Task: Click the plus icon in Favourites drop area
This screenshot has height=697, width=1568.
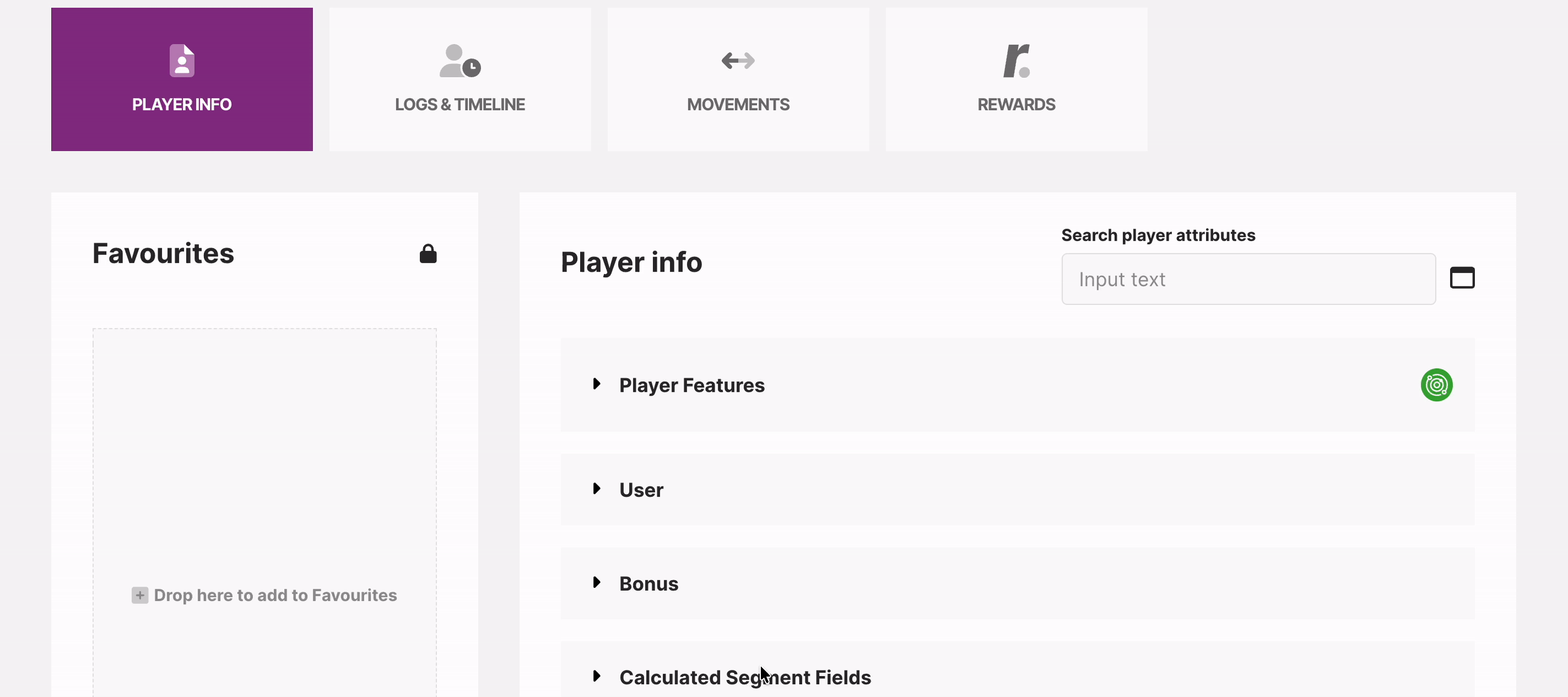Action: (x=139, y=595)
